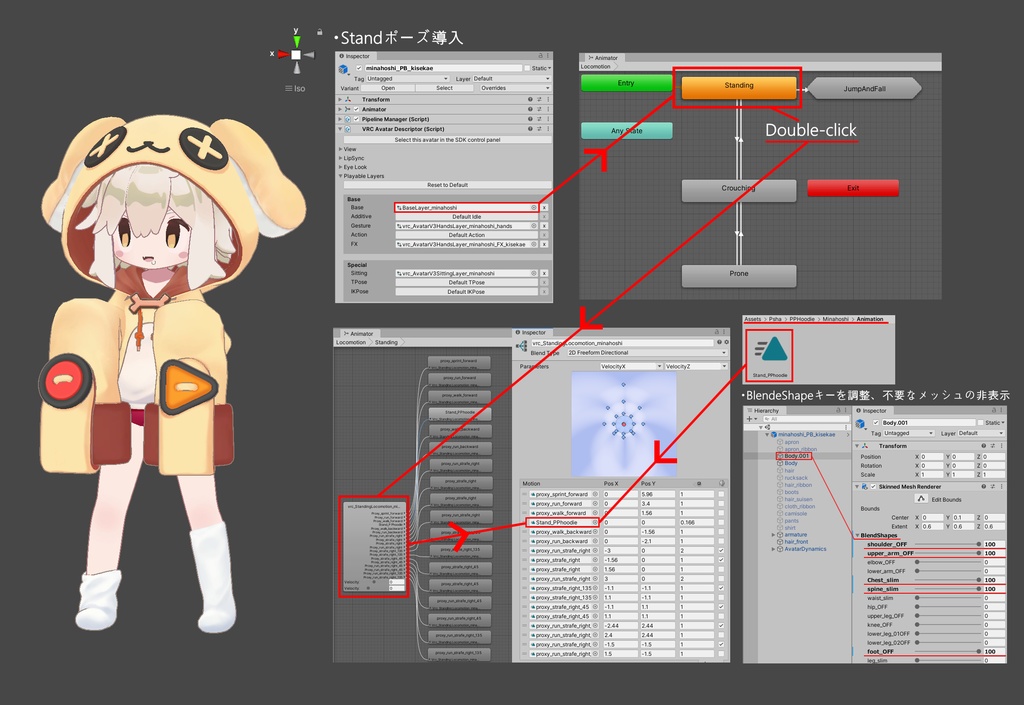The height and width of the screenshot is (705, 1024).
Task: Lock the avatar Inspector panel
Action: 540,56
